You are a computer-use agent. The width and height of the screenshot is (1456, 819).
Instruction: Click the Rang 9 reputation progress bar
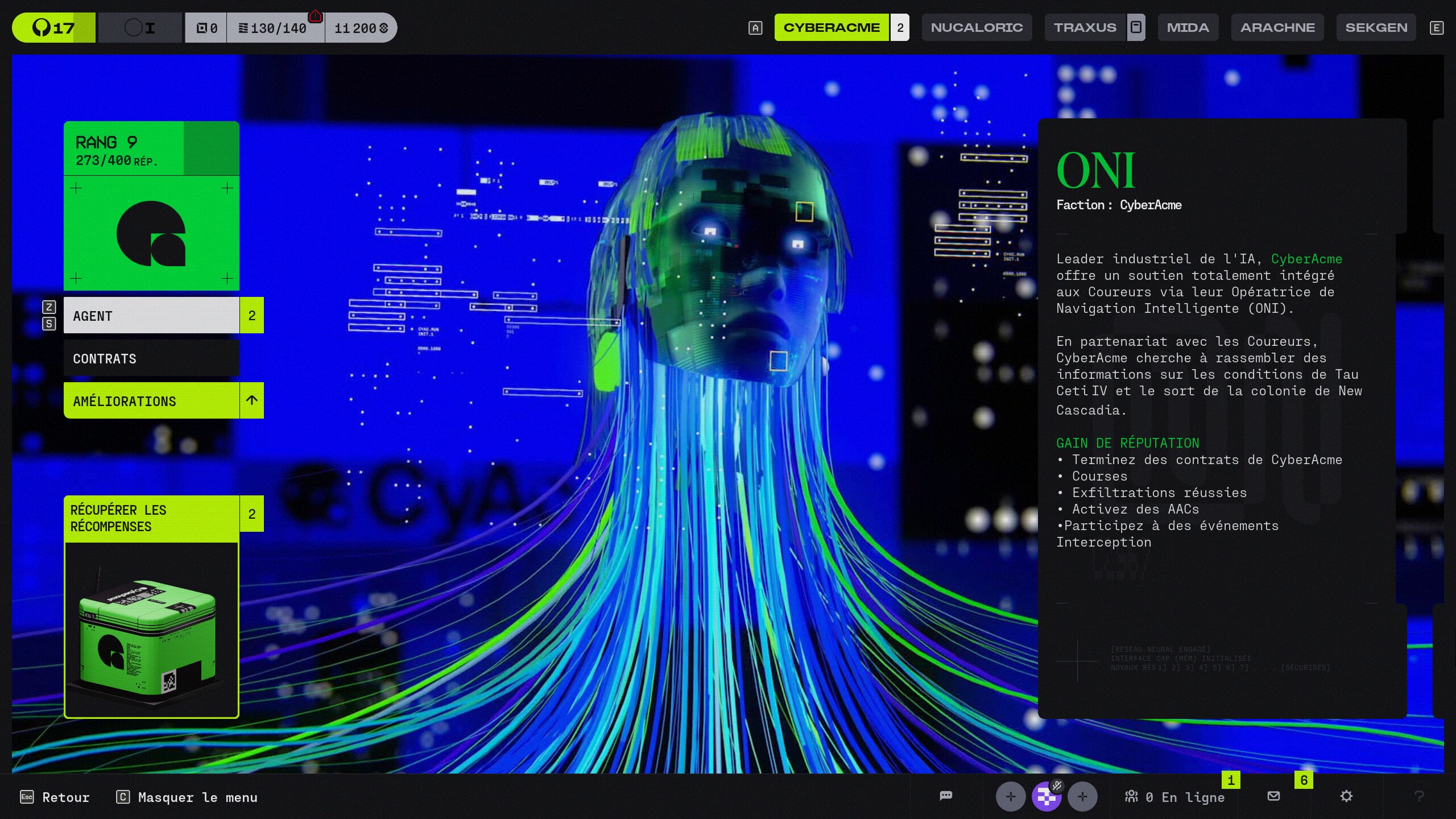tap(151, 149)
